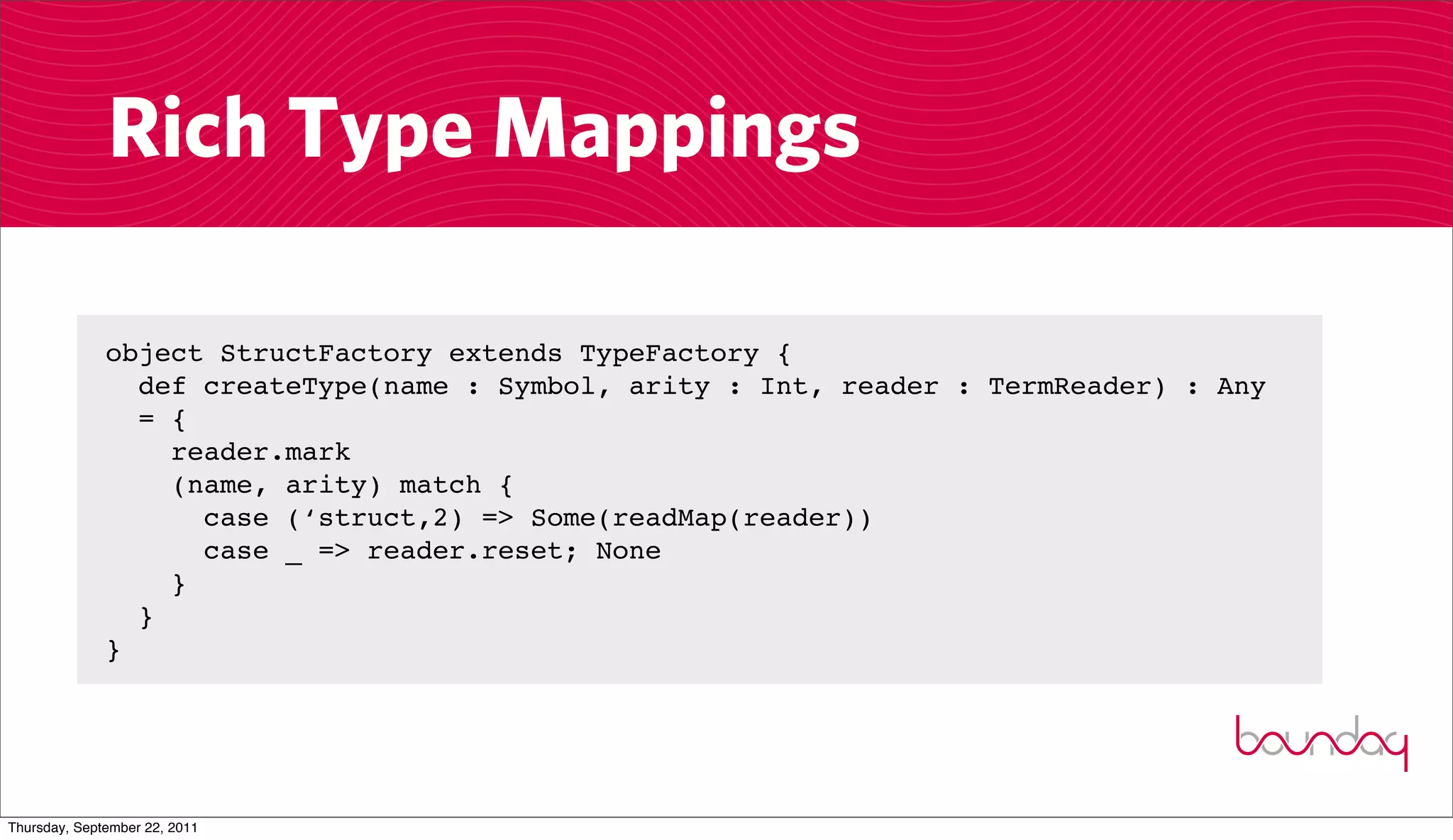
Task: Click the 'reader.mark' code line
Action: pyautogui.click(x=260, y=452)
